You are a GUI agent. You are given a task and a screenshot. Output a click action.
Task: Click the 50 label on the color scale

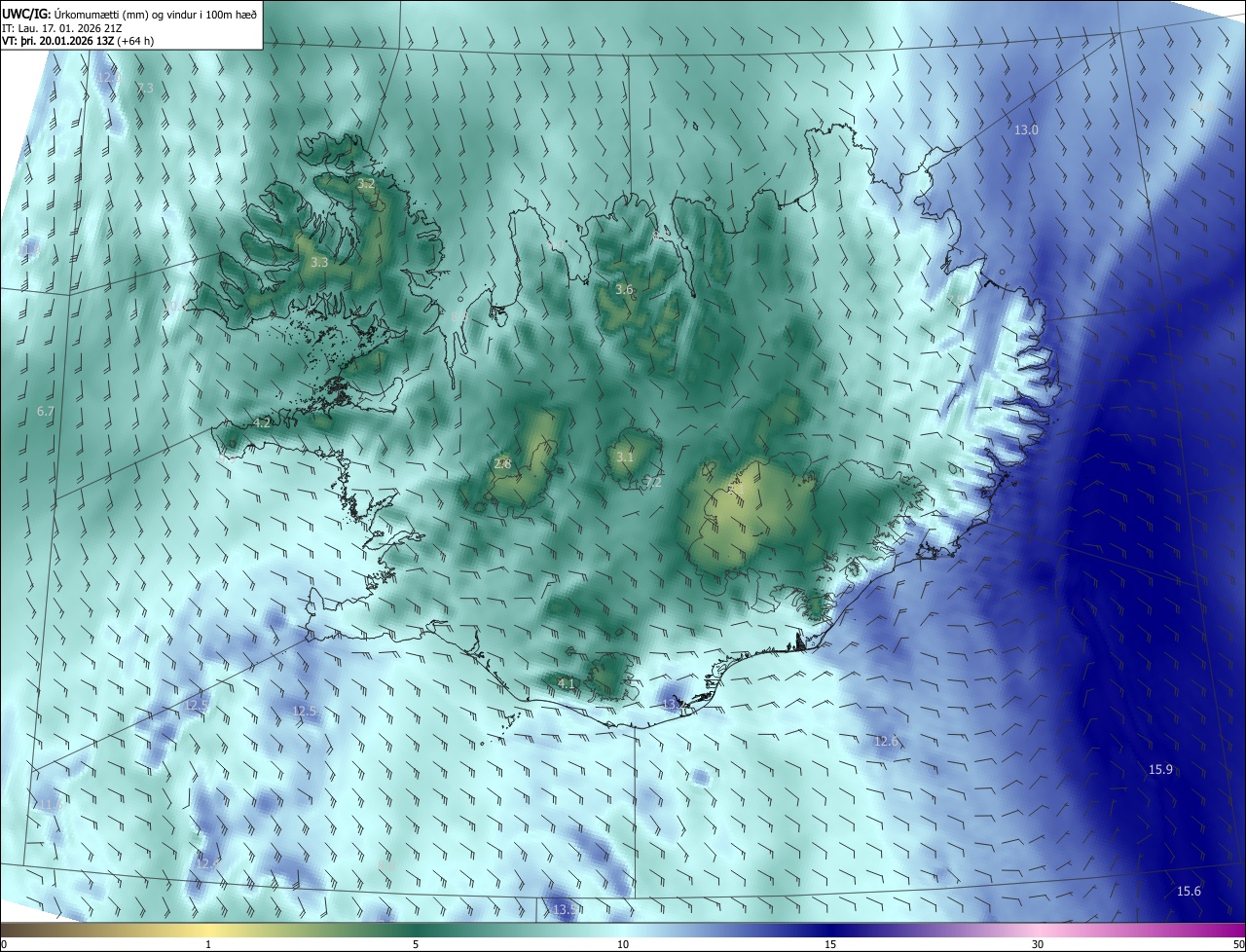pos(1237,944)
